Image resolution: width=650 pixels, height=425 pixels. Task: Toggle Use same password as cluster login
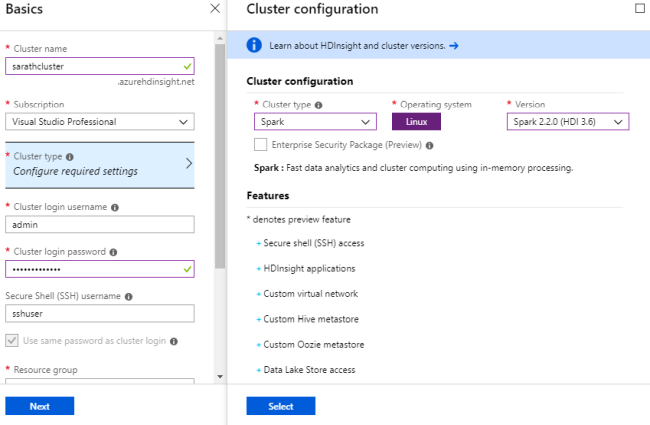pyautogui.click(x=11, y=340)
